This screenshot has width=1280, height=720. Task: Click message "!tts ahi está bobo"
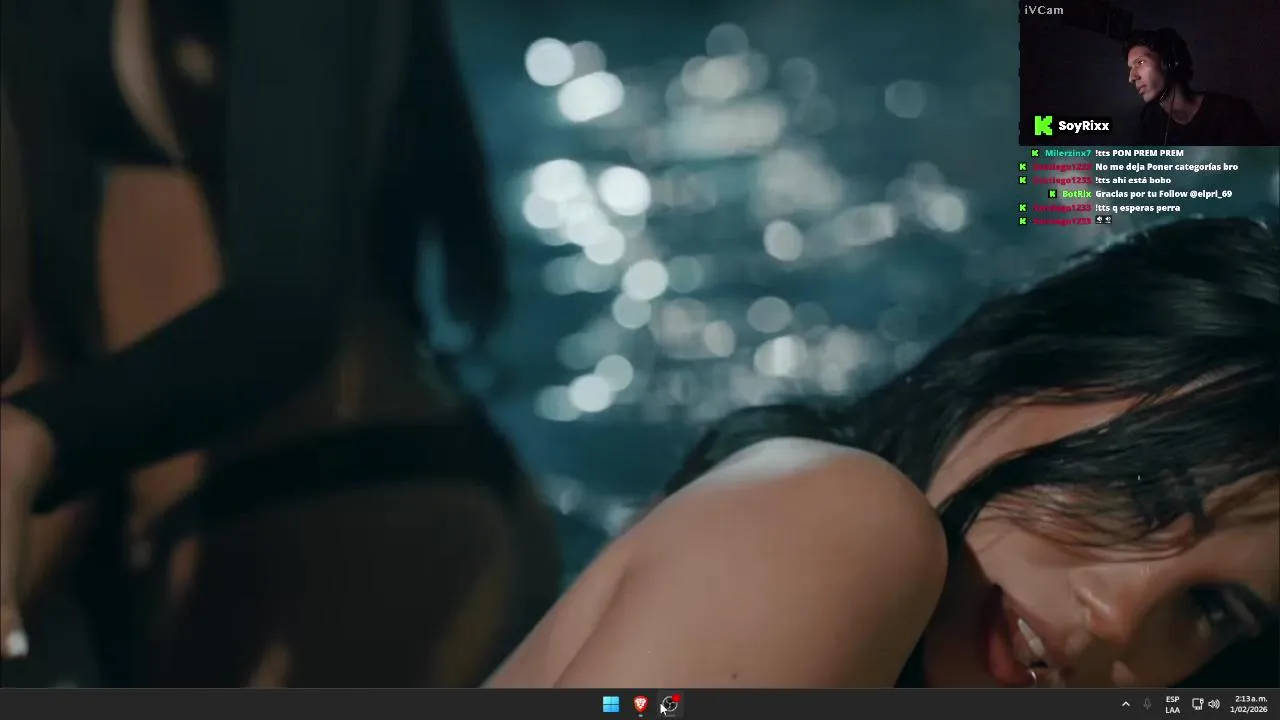1133,180
